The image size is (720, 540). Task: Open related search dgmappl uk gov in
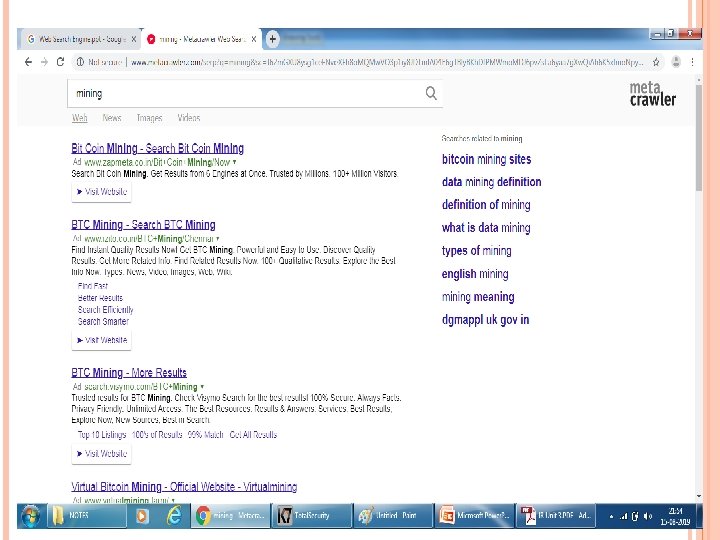(x=485, y=320)
